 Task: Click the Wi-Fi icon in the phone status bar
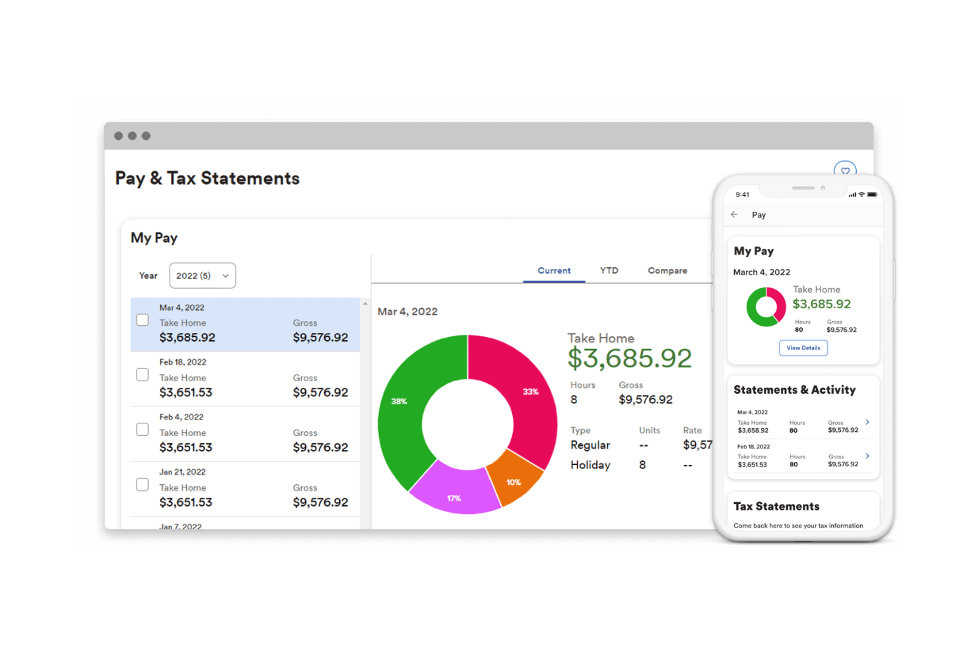(861, 194)
